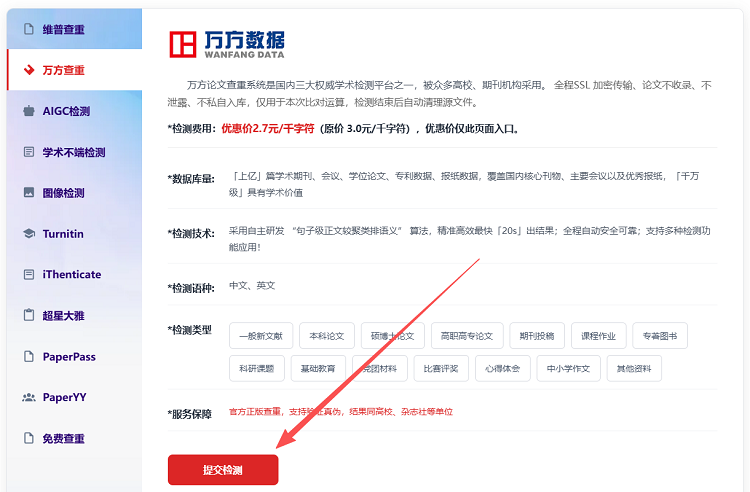Click the list icon beside 学术不端检测
This screenshot has height=492, width=750.
point(29,152)
